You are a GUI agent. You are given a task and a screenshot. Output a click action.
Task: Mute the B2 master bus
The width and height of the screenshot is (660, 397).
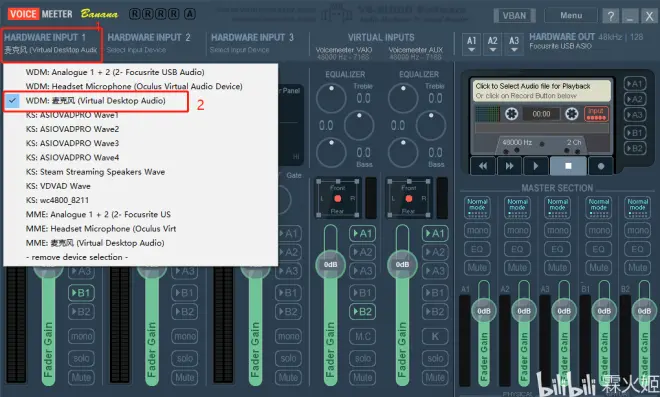click(638, 267)
